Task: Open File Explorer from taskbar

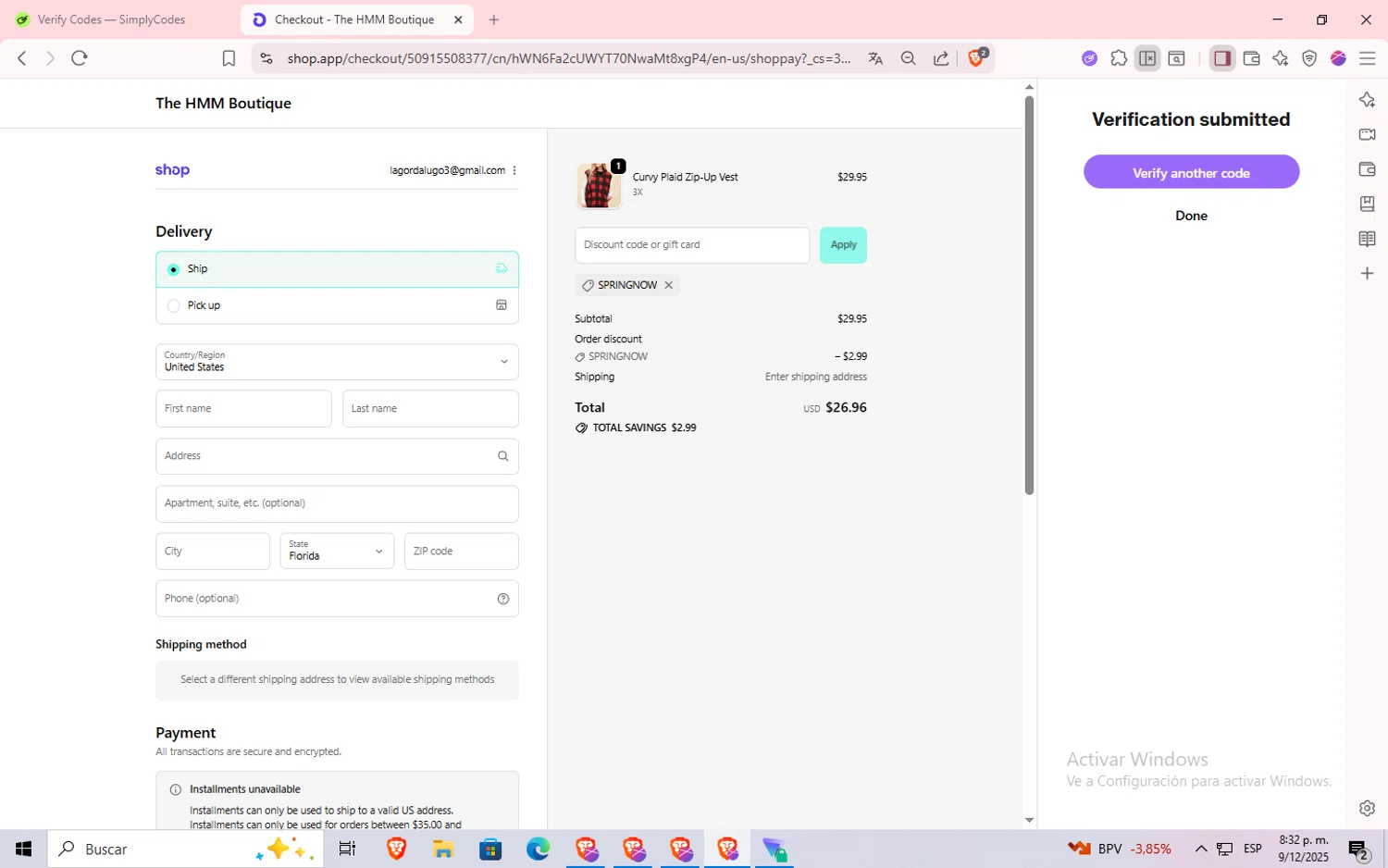Action: tap(443, 849)
